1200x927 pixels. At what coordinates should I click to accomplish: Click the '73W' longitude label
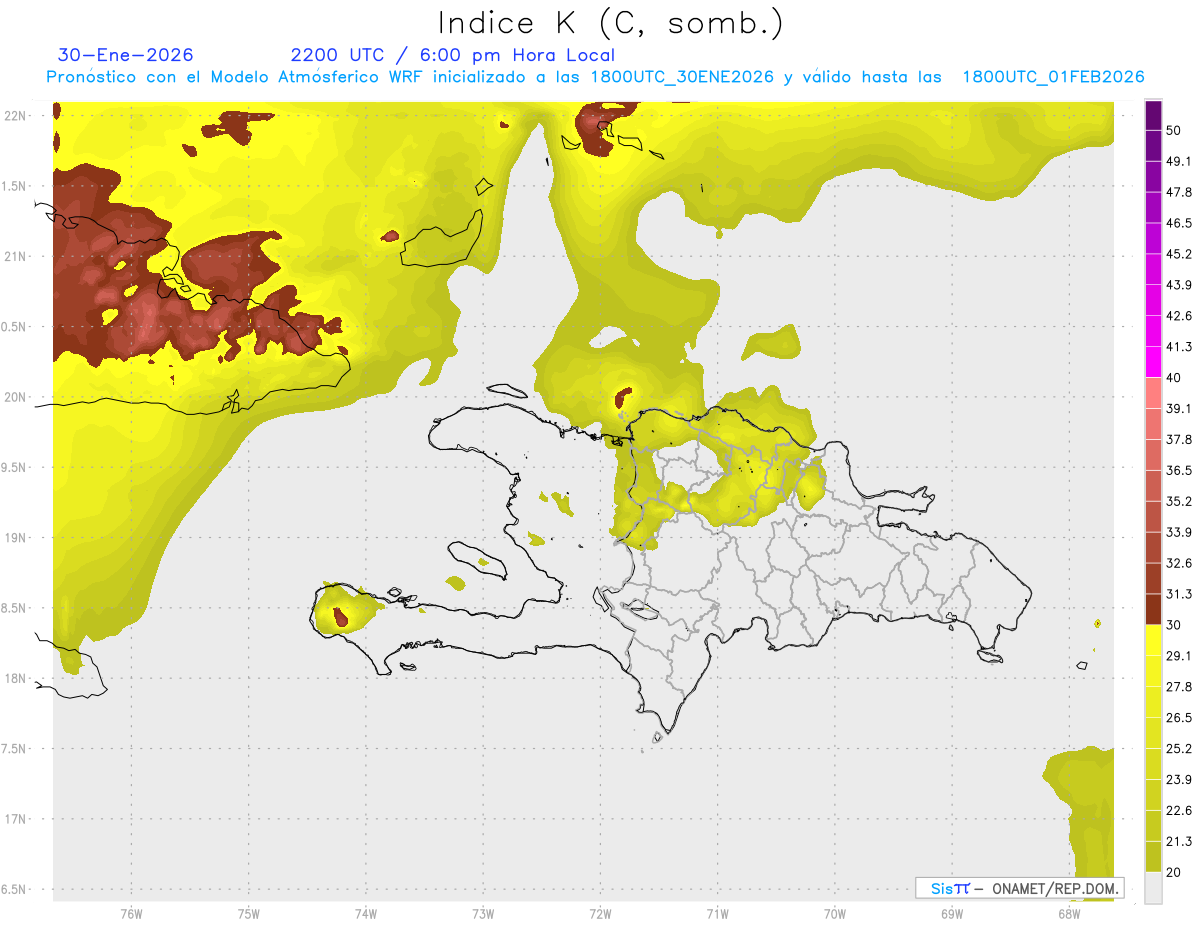[483, 913]
